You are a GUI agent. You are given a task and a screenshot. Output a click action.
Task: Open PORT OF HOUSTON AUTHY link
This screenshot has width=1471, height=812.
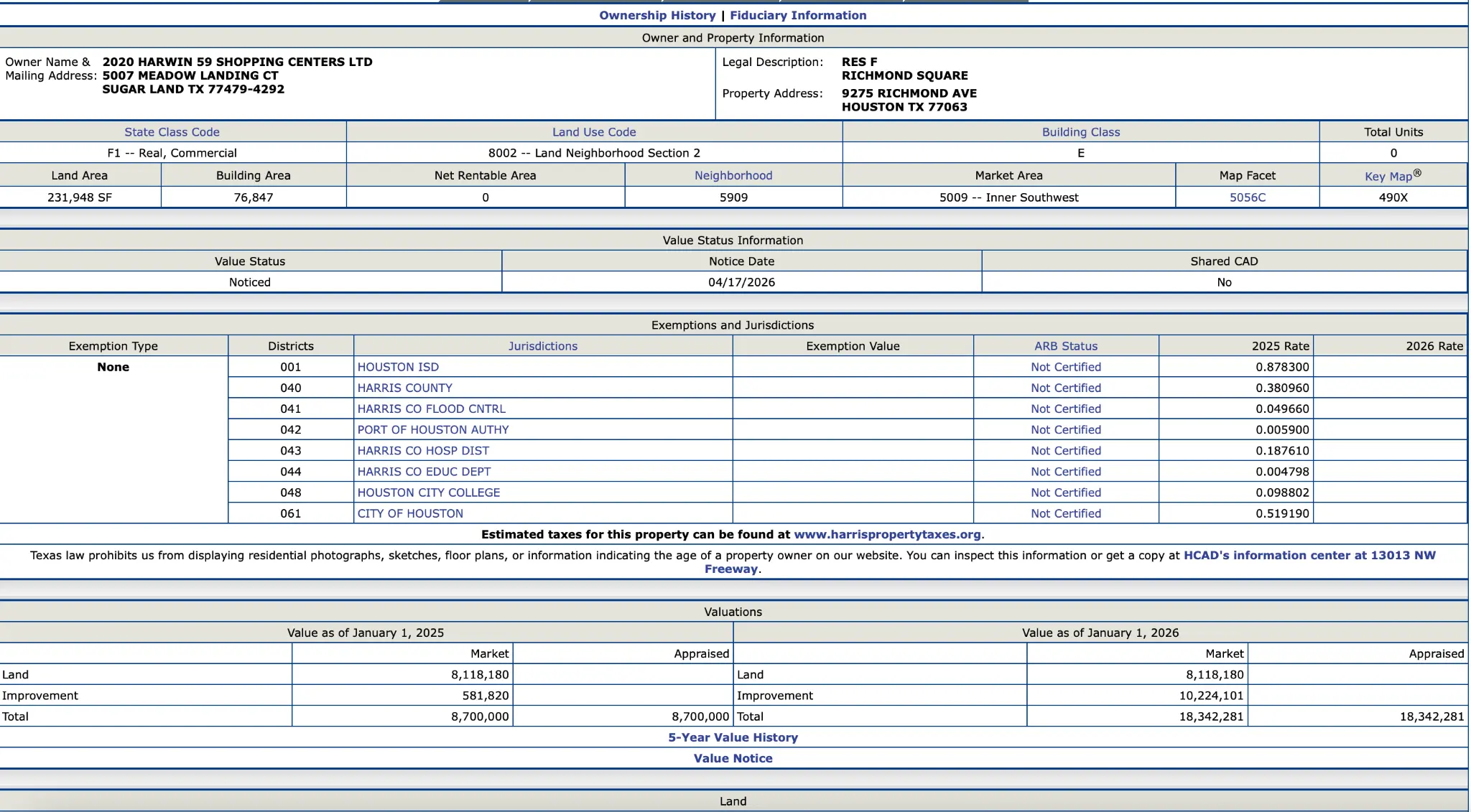(x=433, y=429)
